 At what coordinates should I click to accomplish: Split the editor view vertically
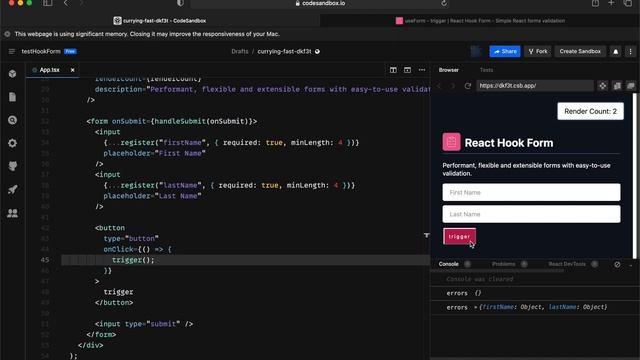click(x=393, y=70)
